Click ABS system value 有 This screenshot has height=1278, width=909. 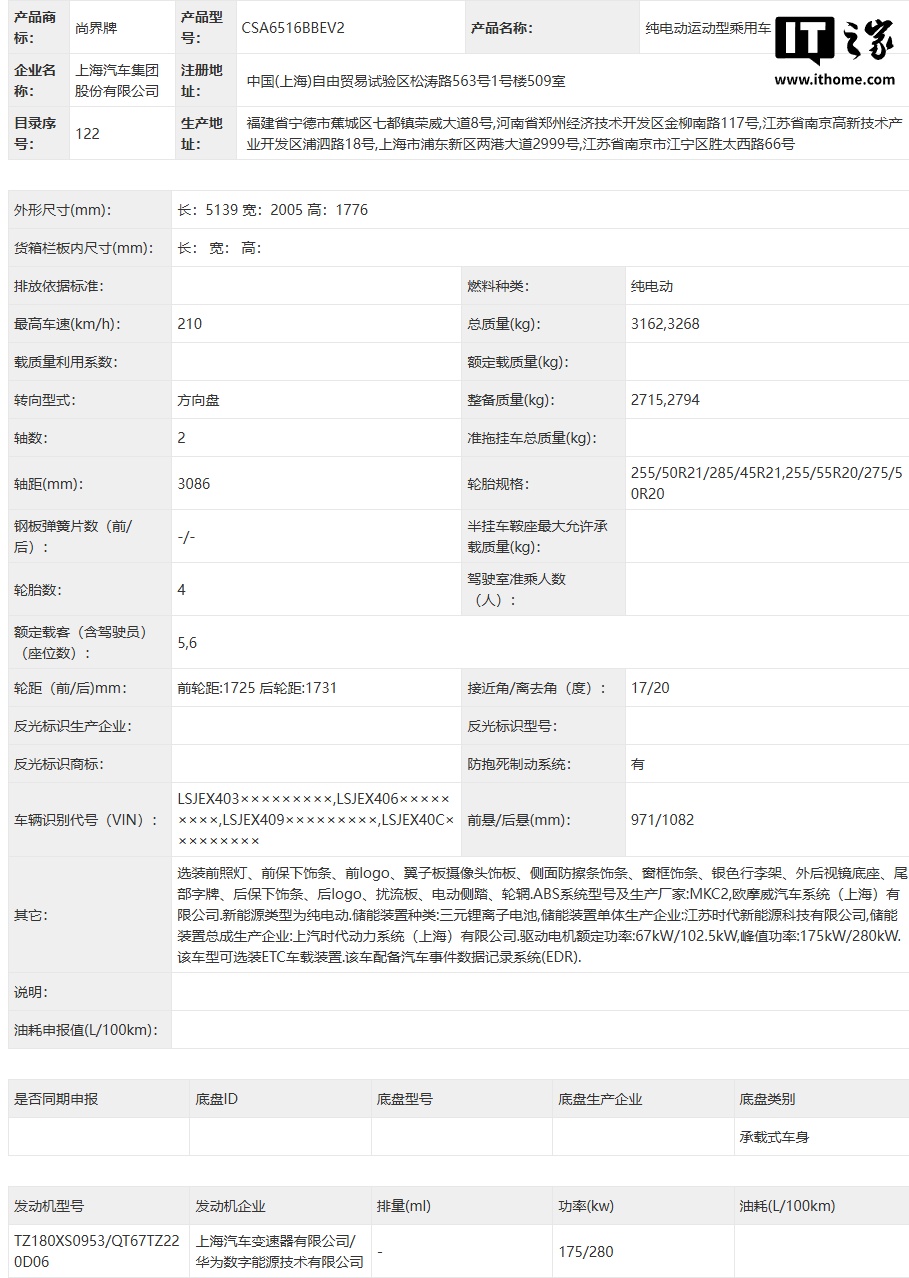click(x=638, y=764)
